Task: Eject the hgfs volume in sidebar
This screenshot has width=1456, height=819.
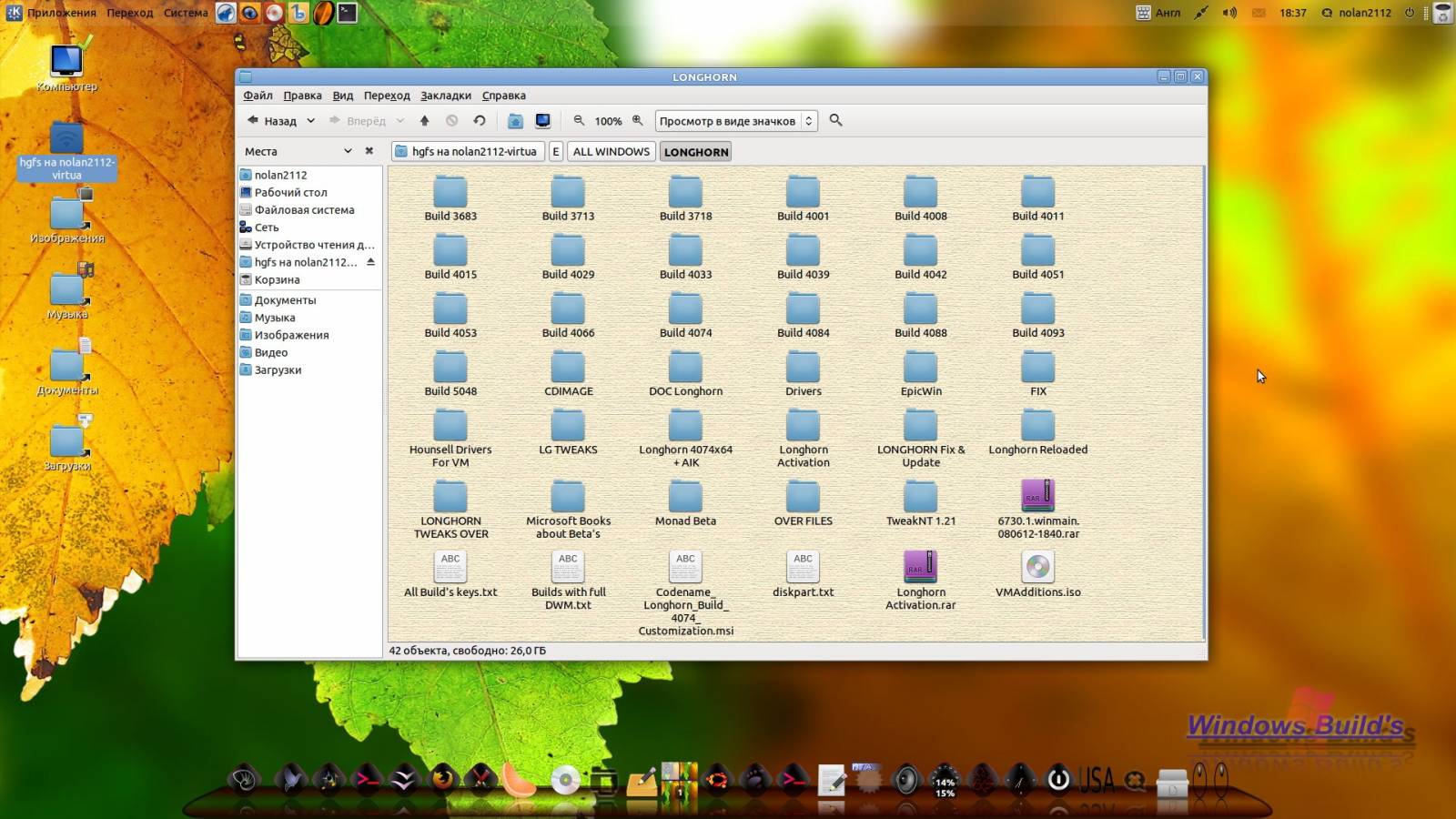Action: pyautogui.click(x=370, y=262)
